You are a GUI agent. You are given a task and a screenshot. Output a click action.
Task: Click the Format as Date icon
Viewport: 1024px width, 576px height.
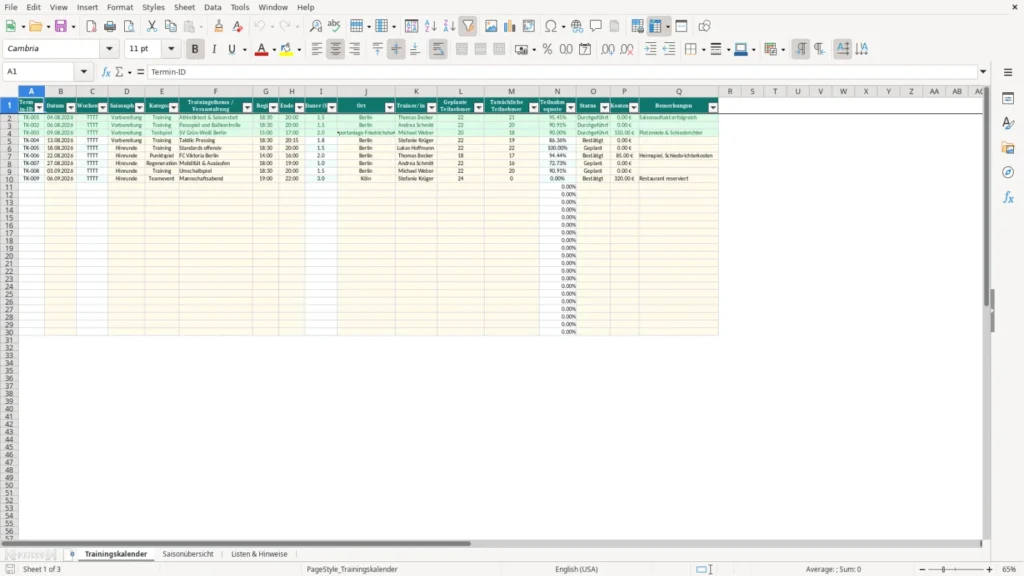click(x=585, y=49)
